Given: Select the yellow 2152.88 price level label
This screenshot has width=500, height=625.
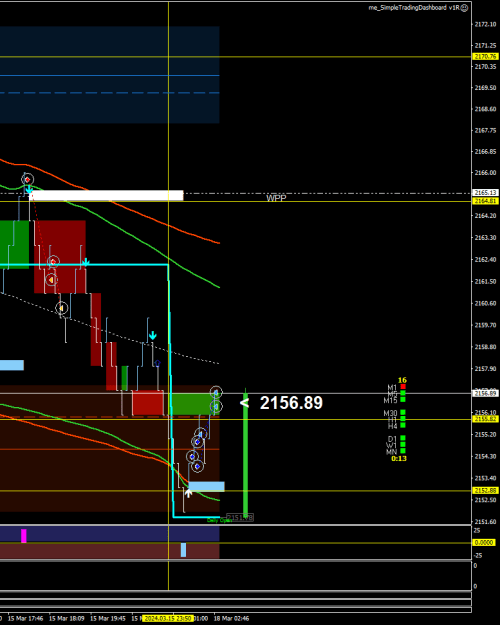Looking at the screenshot, I should 484,490.
